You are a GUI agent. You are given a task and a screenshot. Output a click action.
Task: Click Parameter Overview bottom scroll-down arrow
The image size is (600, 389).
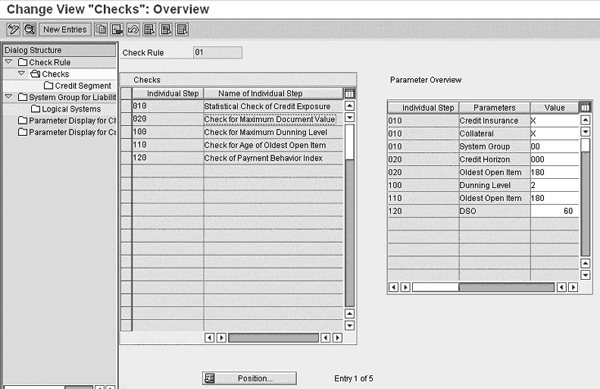click(585, 275)
